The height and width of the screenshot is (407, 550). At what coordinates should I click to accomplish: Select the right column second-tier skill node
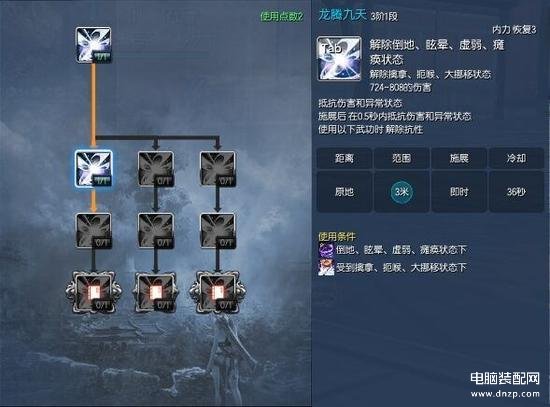point(217,169)
